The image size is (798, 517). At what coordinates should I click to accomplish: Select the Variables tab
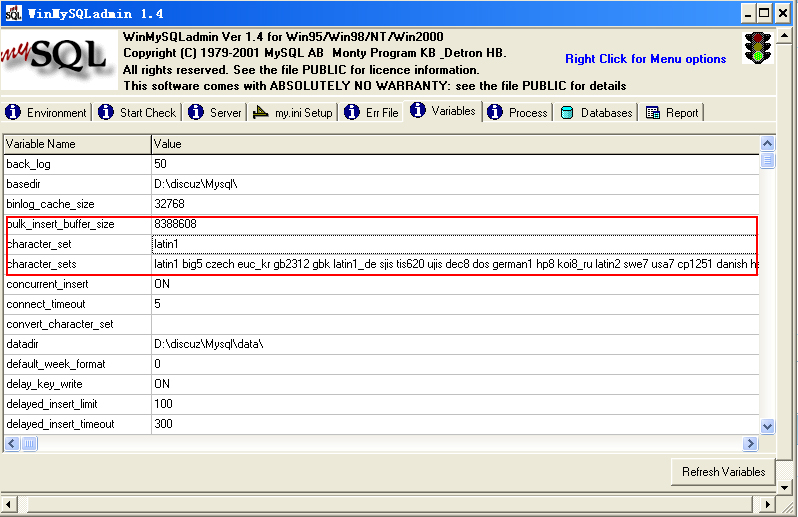tap(443, 111)
